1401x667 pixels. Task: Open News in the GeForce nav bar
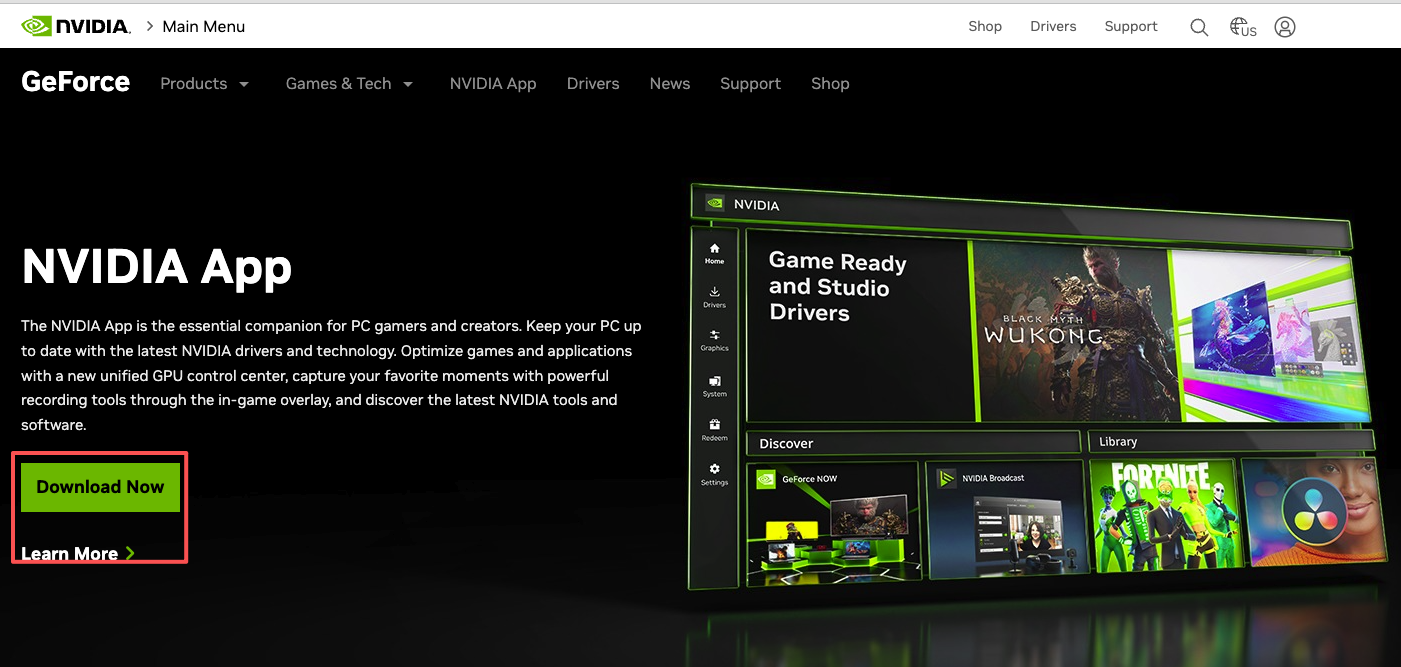670,84
